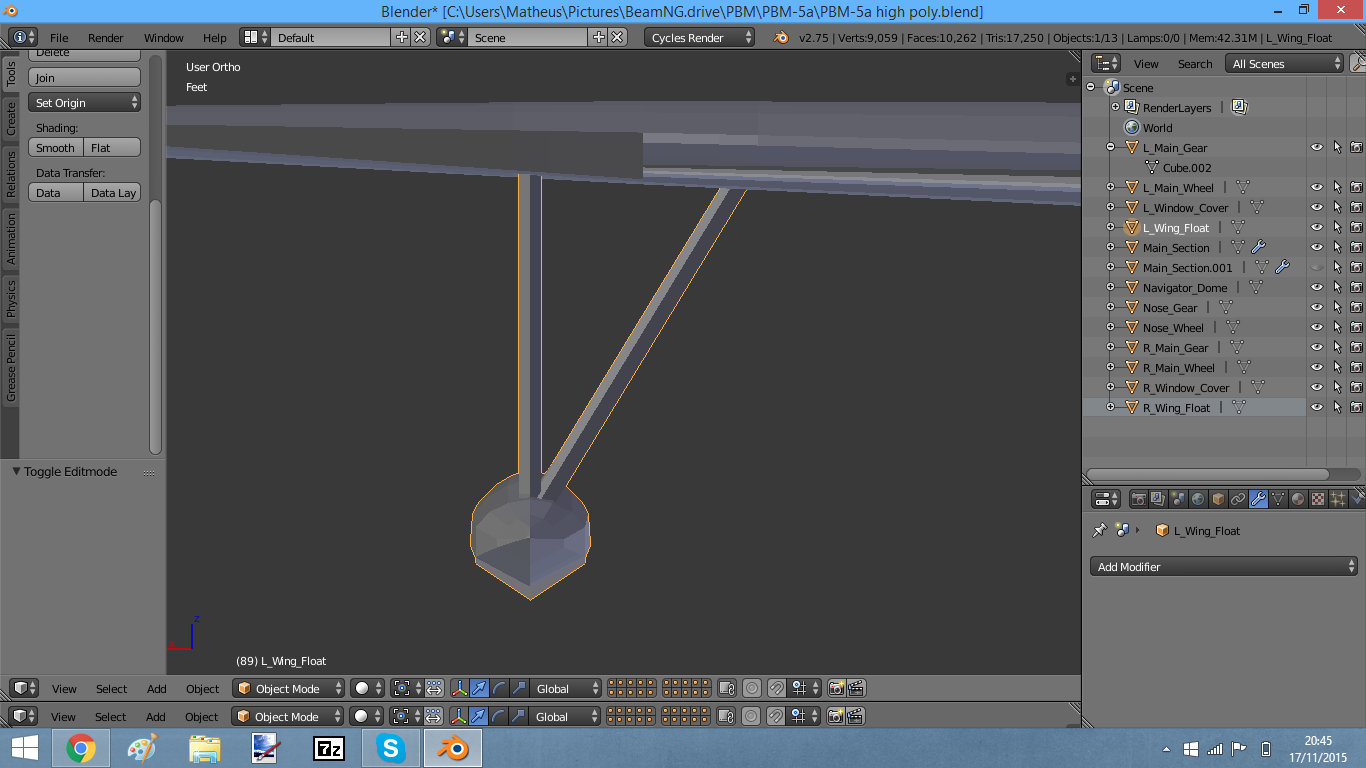Click the Blender logo icon in info bar

pos(780,37)
